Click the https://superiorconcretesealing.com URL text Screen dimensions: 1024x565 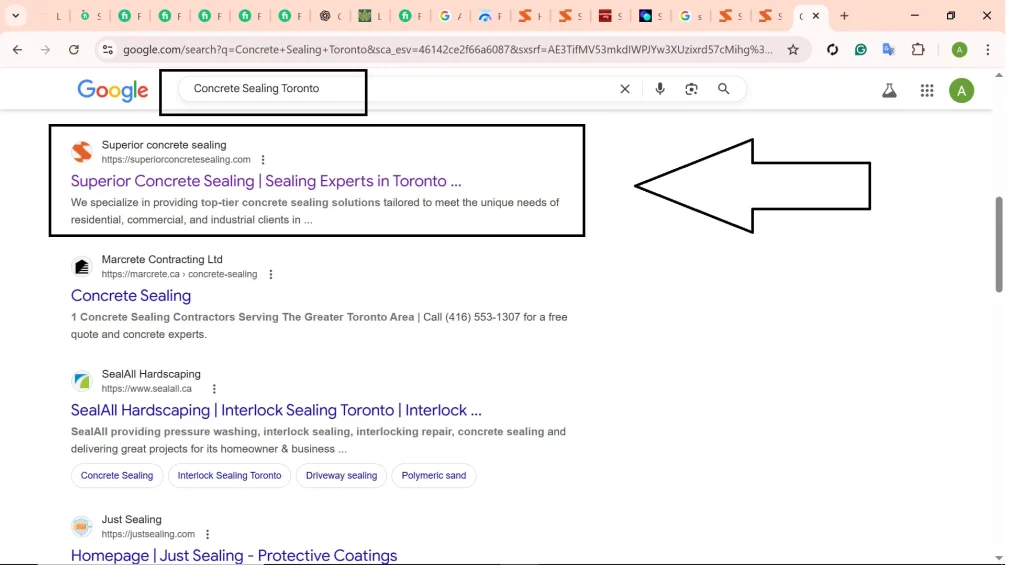(x=176, y=159)
